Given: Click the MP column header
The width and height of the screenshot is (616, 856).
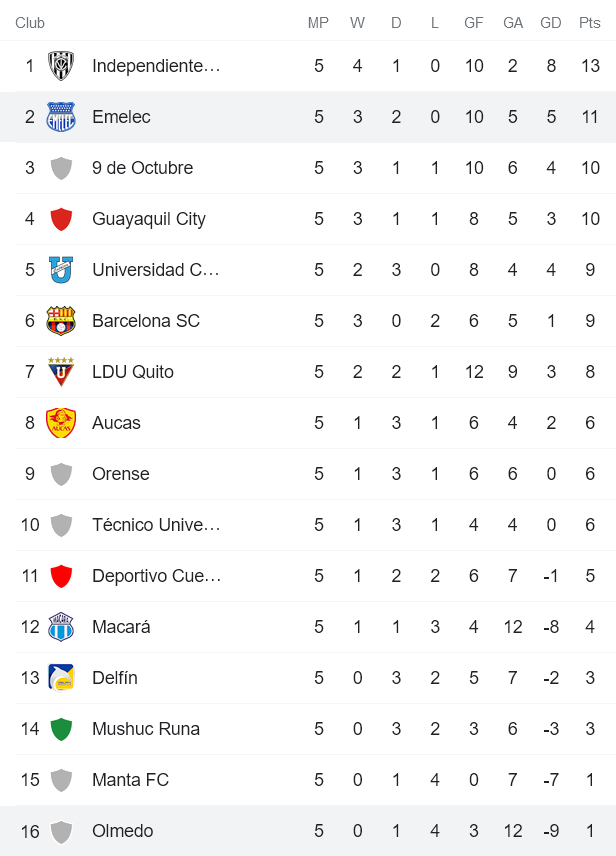Looking at the screenshot, I should [318, 22].
